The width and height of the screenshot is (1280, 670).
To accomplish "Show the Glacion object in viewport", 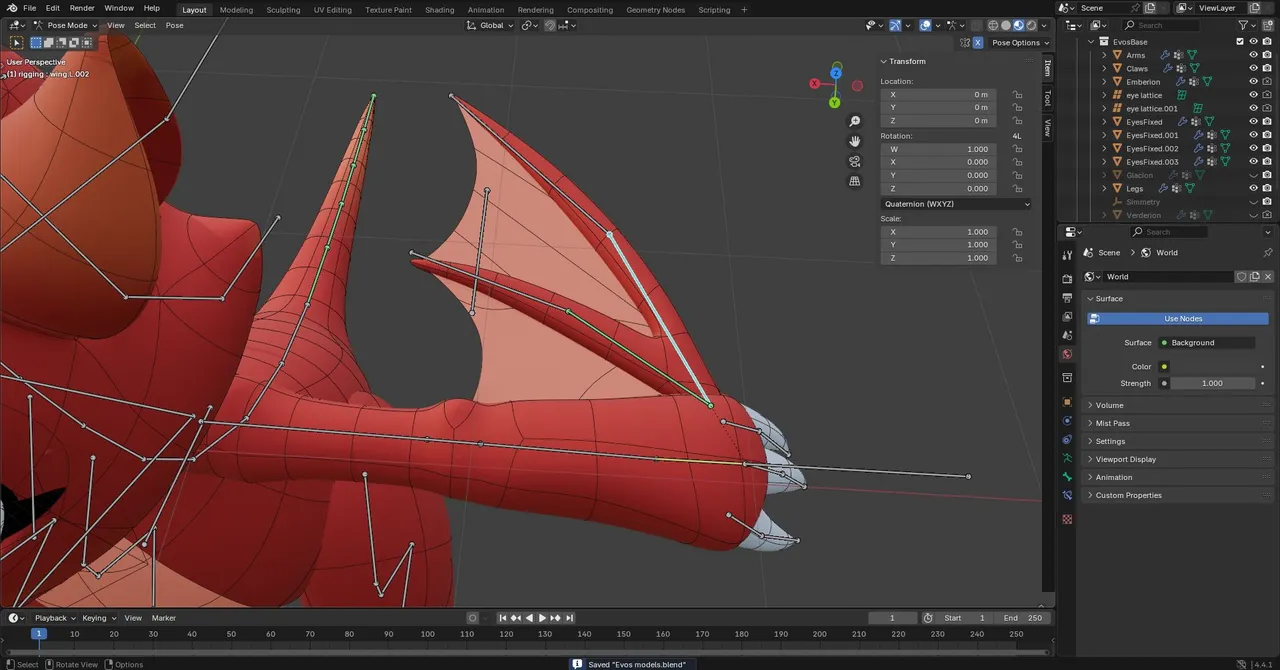I will click(1253, 175).
